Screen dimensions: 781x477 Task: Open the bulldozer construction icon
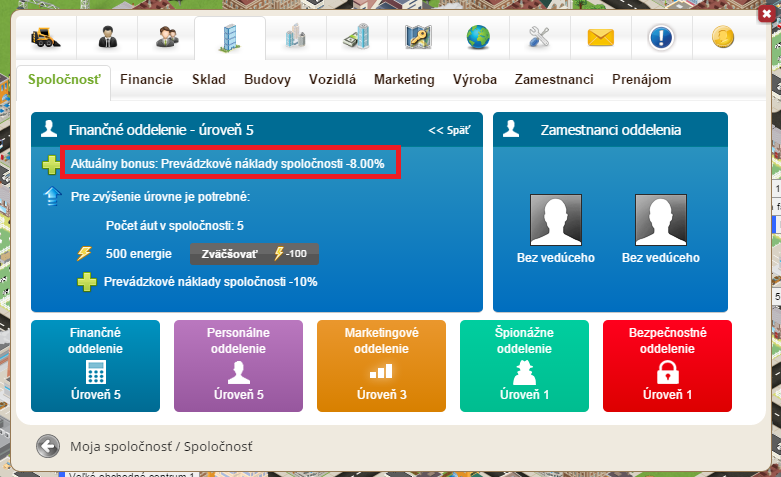coord(45,37)
